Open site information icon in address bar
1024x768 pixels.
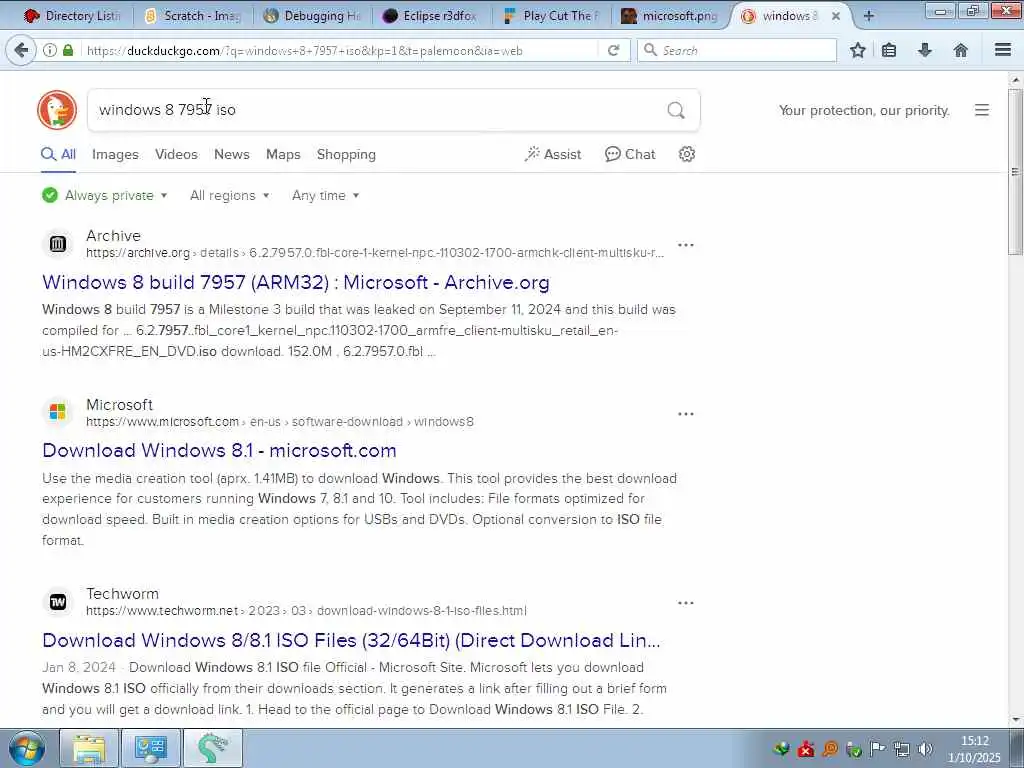[x=50, y=50]
